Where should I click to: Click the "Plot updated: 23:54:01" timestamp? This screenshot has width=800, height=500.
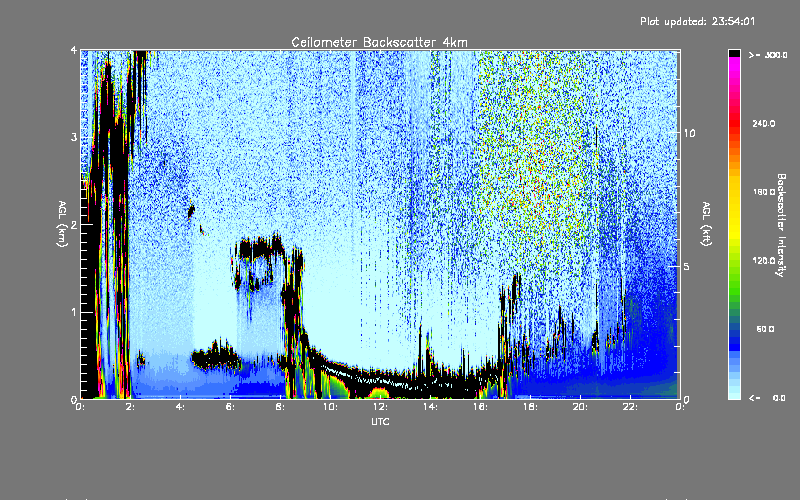coord(697,21)
